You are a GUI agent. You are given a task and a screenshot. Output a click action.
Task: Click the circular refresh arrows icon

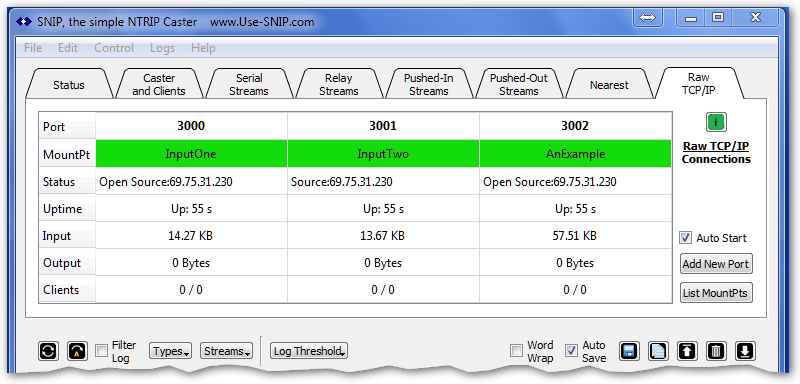[48, 351]
